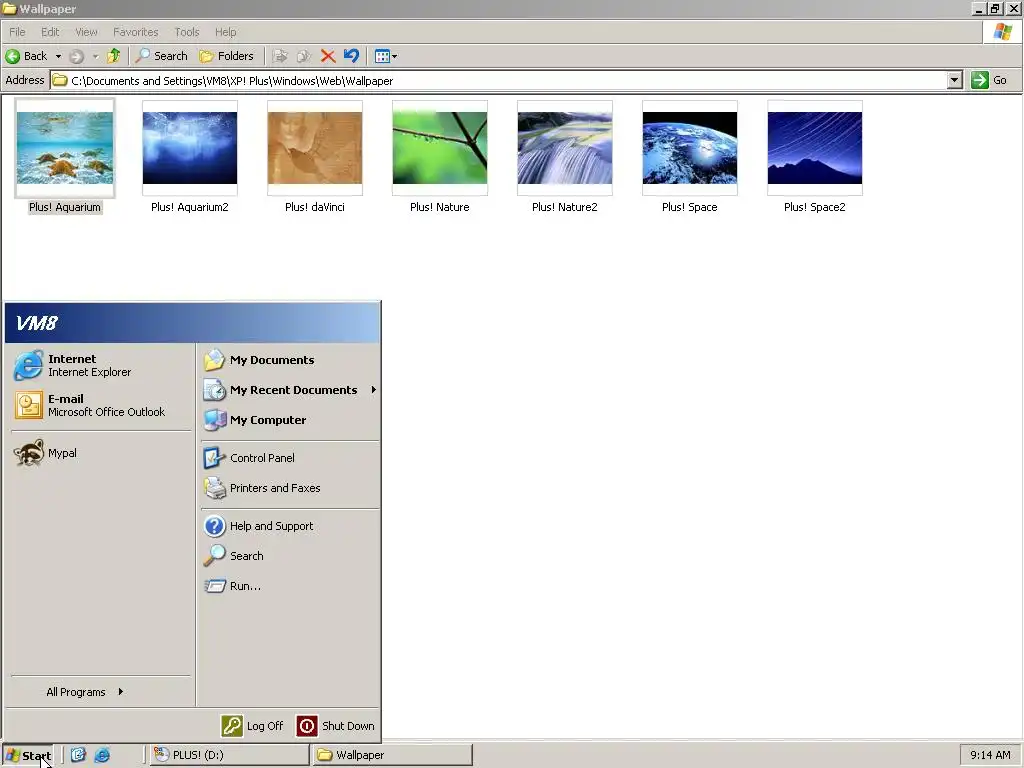Viewport: 1024px width, 768px height.
Task: Launch Mypal browser from Start menu
Action: 101,453
